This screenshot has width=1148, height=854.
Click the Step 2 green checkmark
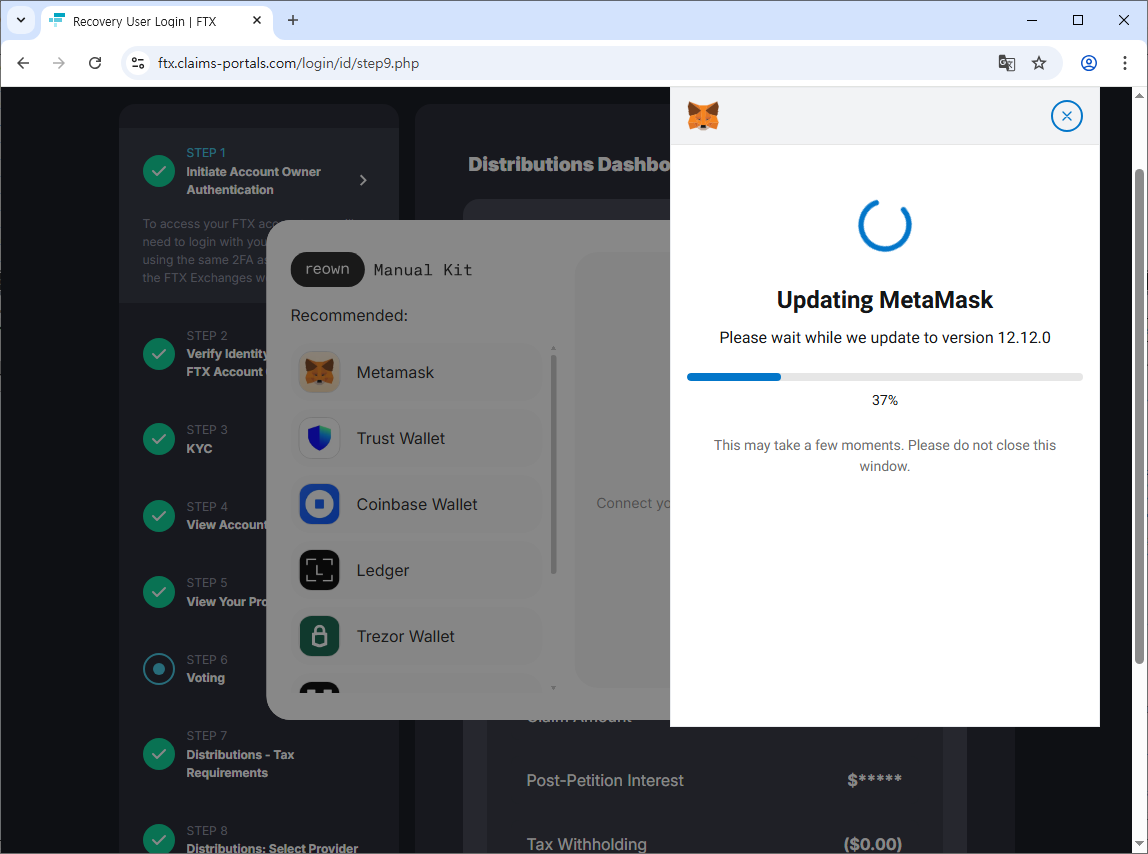159,354
